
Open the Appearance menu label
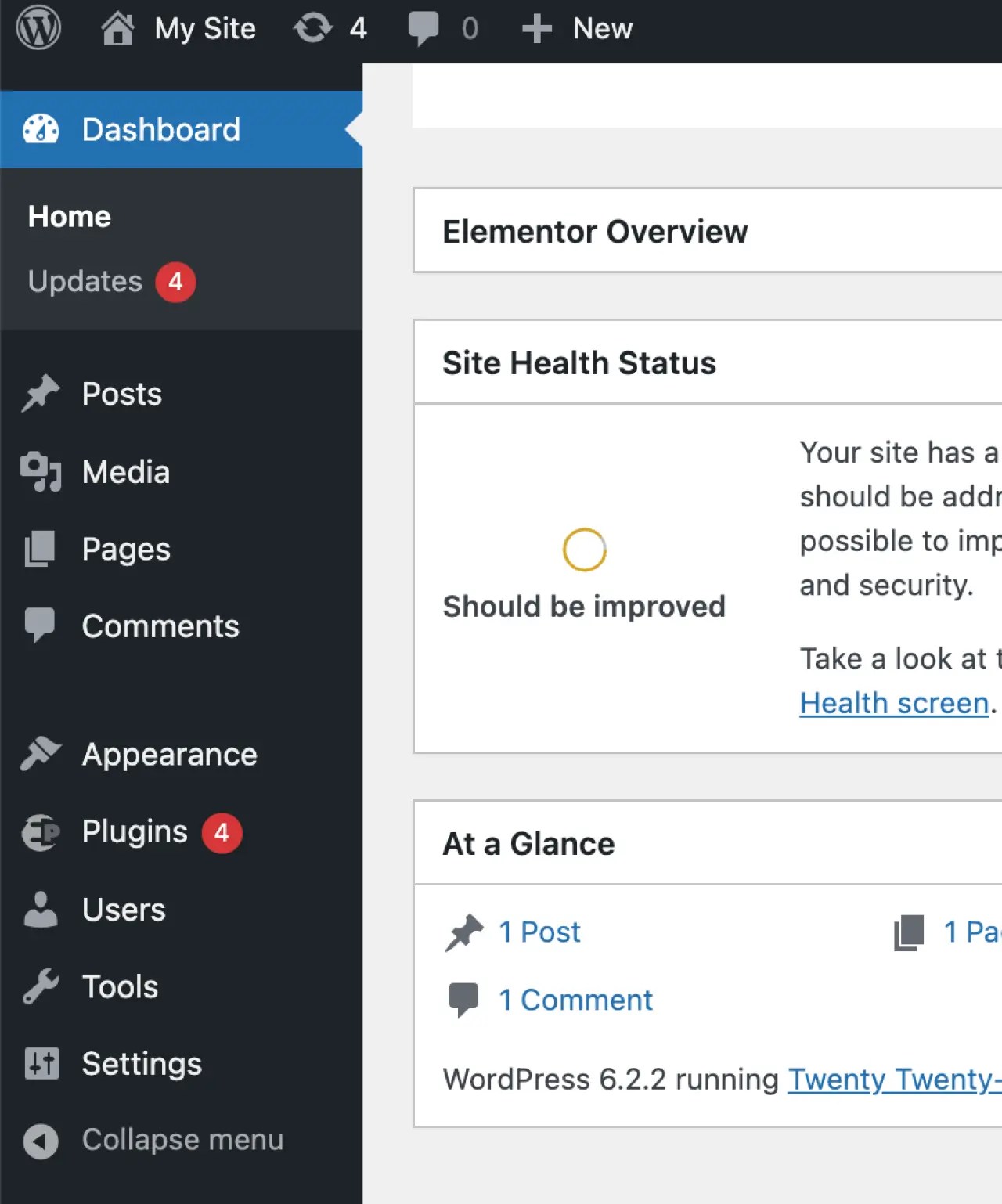tap(170, 755)
